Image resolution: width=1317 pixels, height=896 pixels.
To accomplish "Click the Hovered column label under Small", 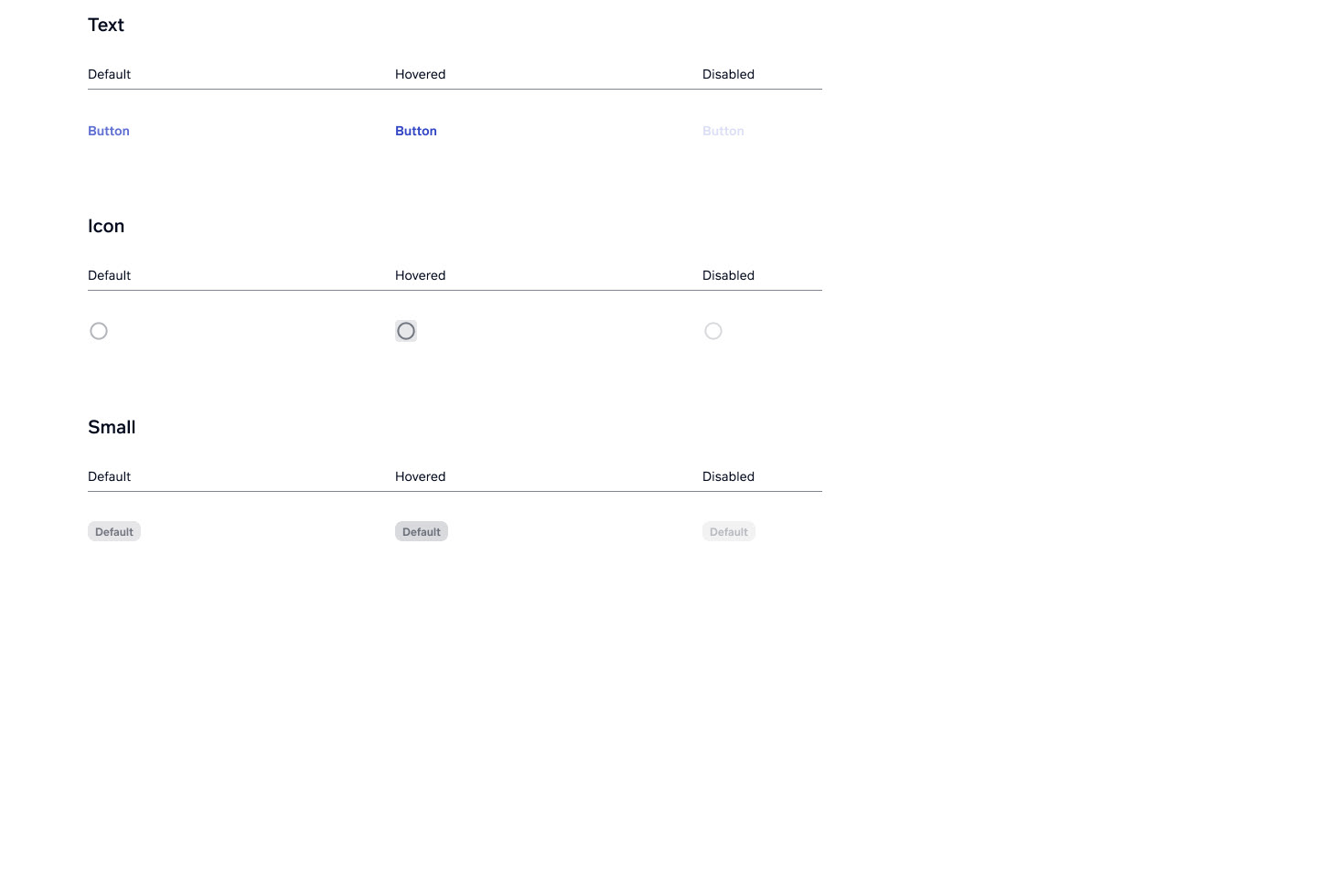I will pyautogui.click(x=420, y=476).
